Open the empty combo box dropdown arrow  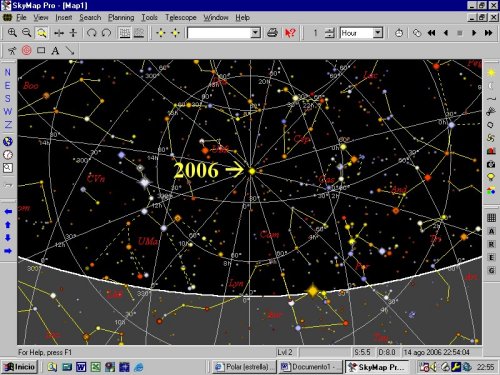(255, 33)
